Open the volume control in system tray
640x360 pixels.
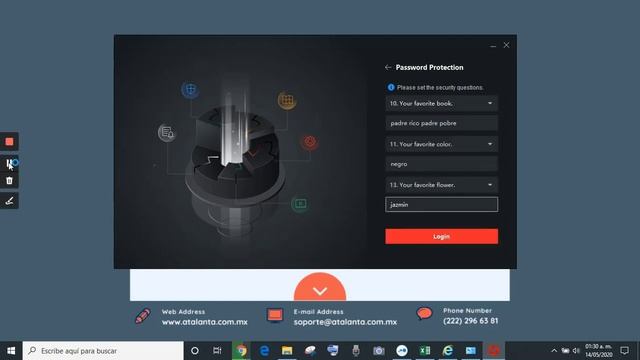(576, 351)
